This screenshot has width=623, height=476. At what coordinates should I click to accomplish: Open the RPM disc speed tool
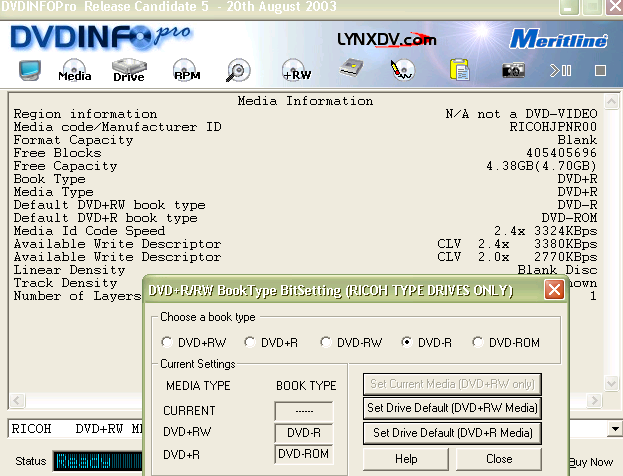[x=186, y=70]
